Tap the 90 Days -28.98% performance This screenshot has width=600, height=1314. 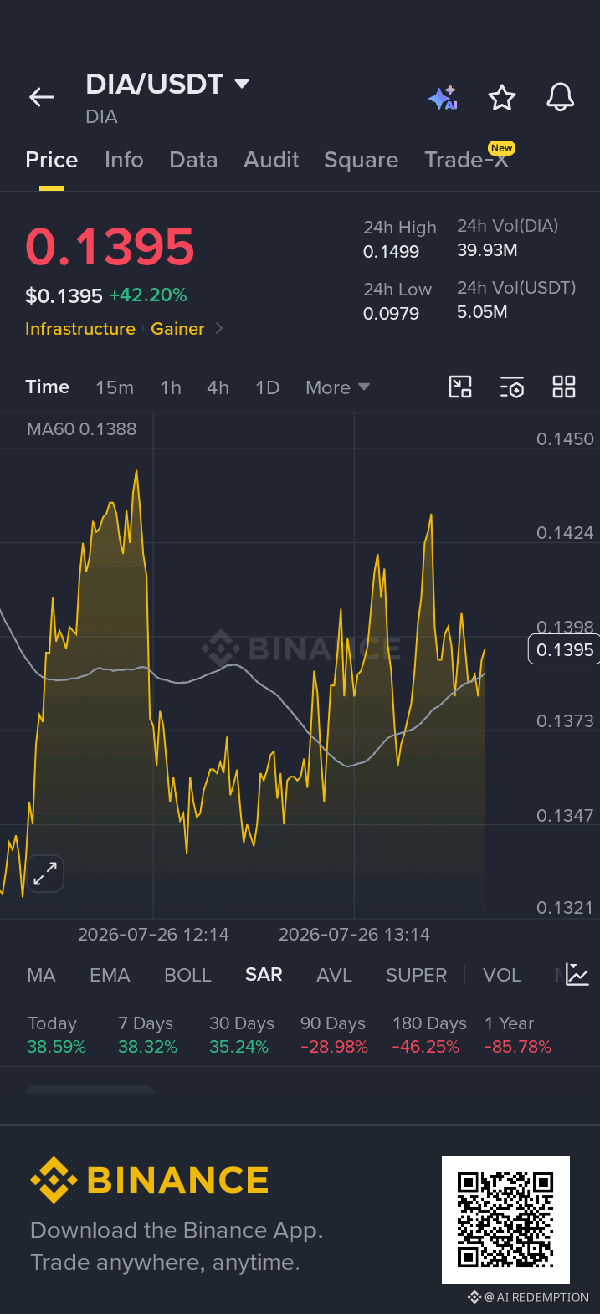click(334, 1035)
